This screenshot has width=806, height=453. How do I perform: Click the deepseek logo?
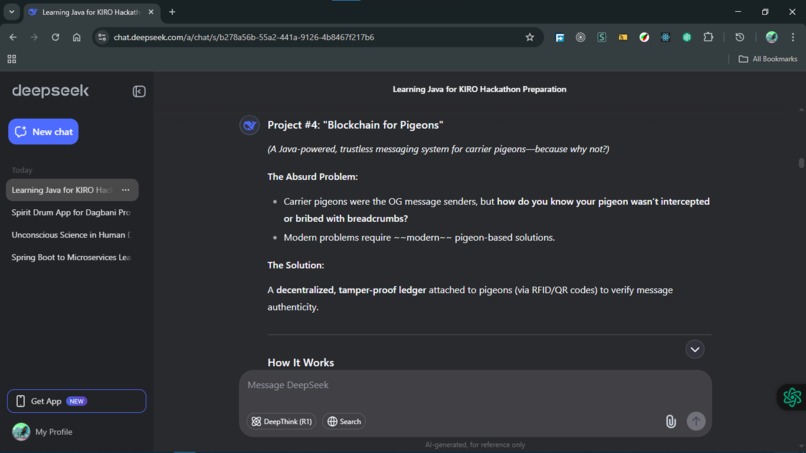coord(50,90)
